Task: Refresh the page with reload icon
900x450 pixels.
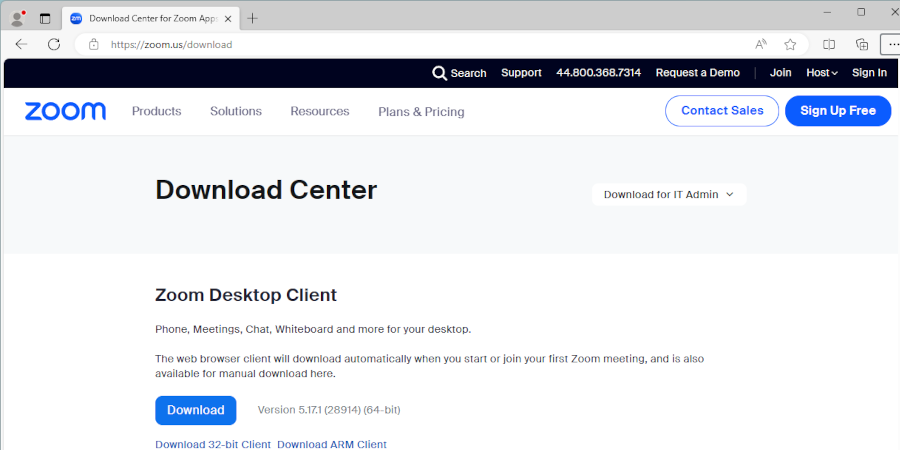Action: pos(54,44)
